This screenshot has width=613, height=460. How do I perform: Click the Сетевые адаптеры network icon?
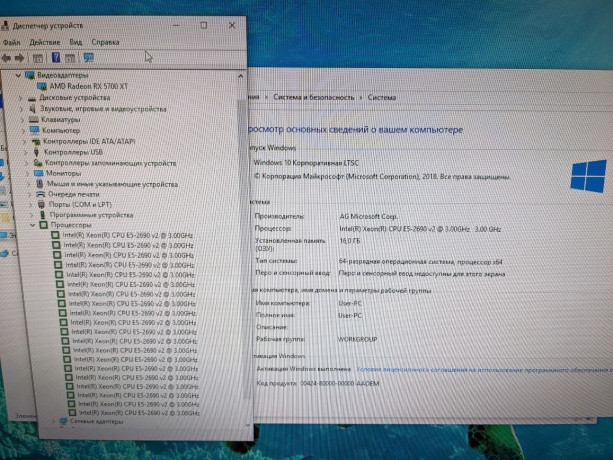pos(63,421)
